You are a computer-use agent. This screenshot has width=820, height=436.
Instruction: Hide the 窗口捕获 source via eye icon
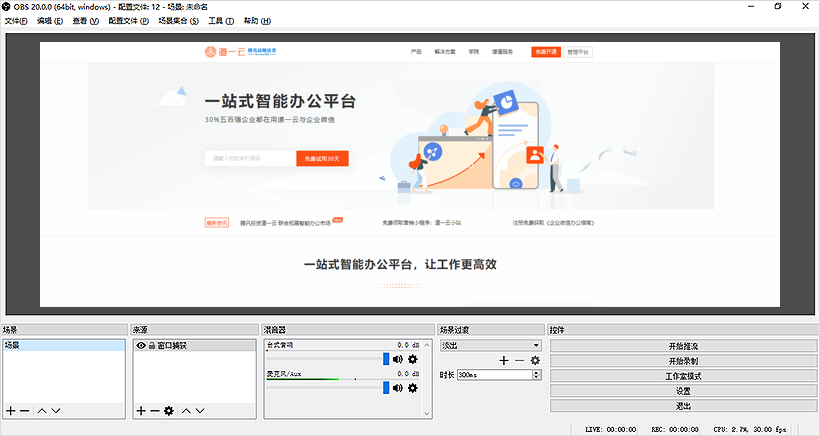pos(140,346)
